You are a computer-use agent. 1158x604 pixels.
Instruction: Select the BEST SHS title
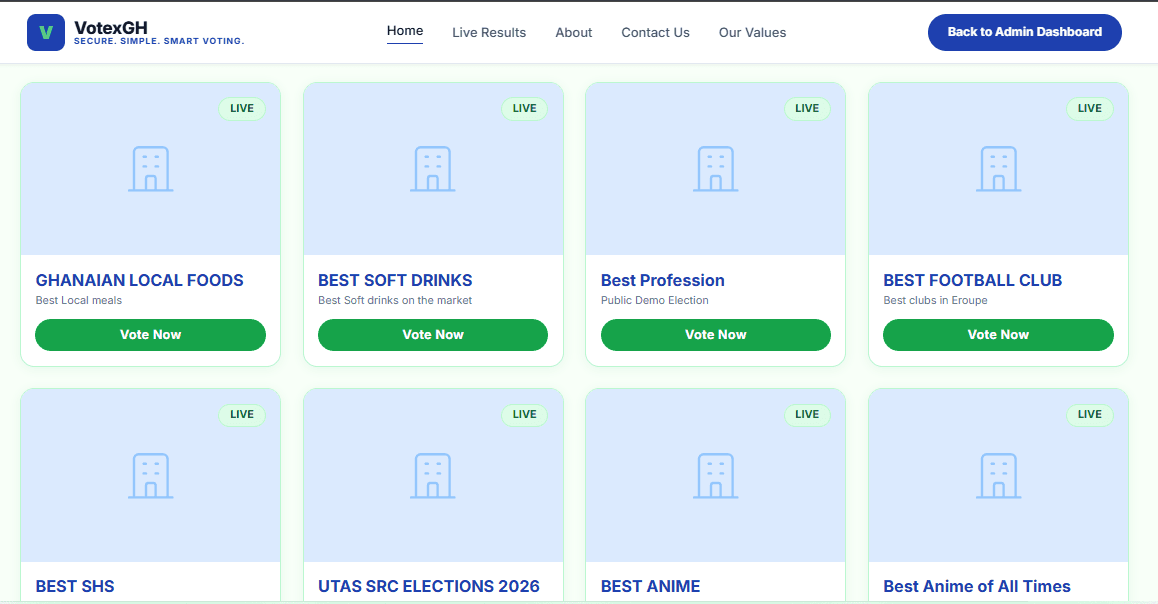(75, 586)
